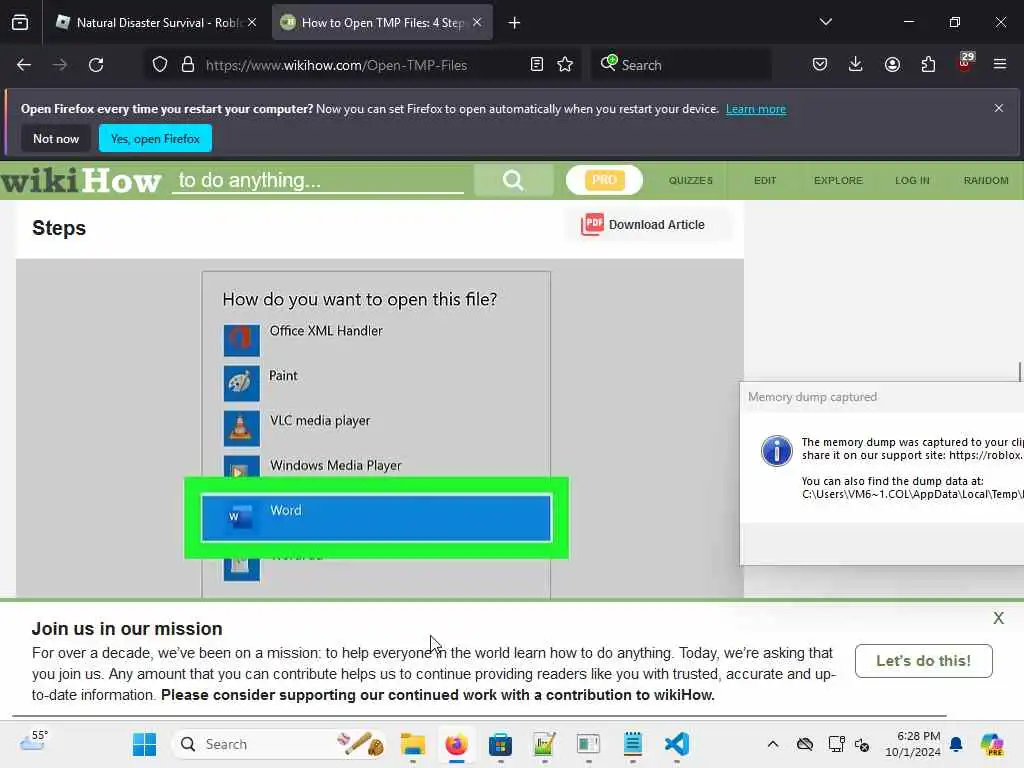Open the EXPLORE menu item
1024x768 pixels.
click(x=838, y=180)
